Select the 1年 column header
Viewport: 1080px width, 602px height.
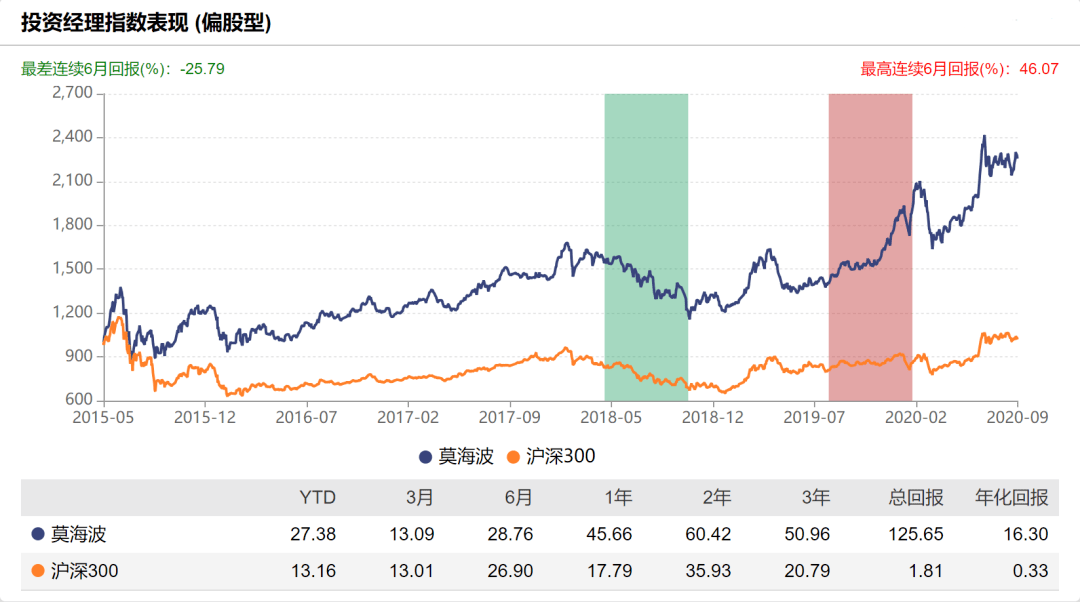618,497
